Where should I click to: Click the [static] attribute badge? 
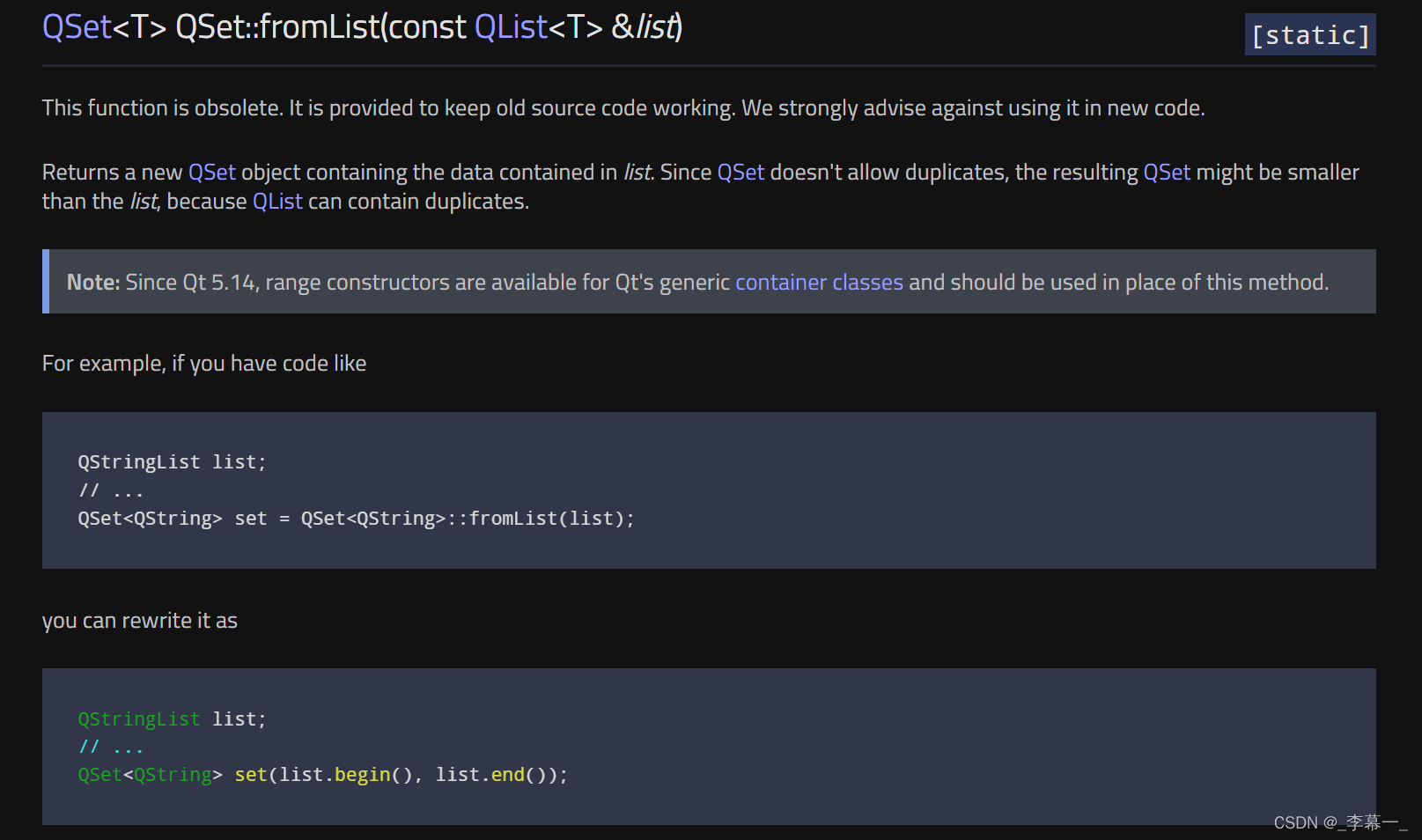tap(1310, 35)
